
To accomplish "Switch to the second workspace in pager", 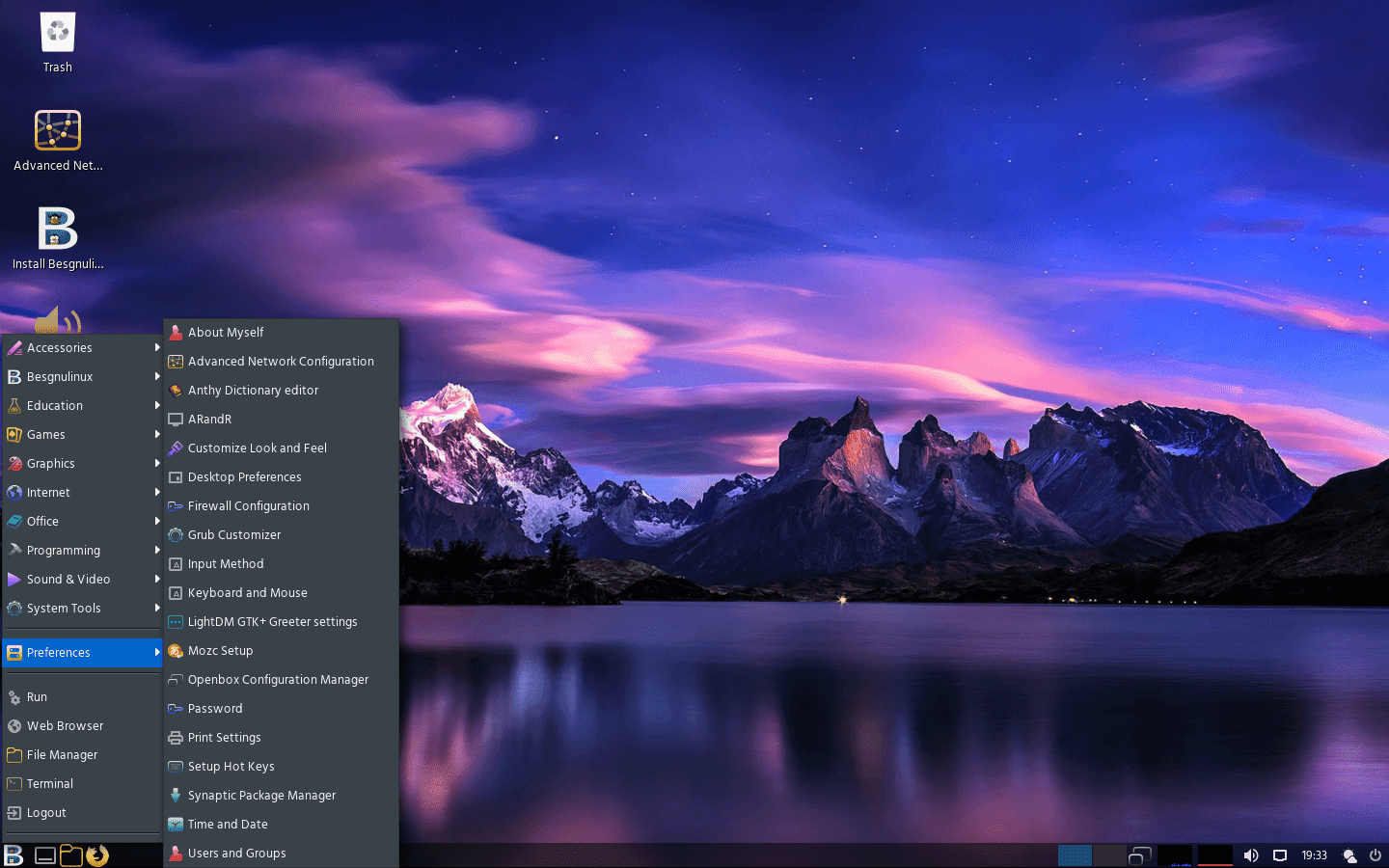I will pyautogui.click(x=1109, y=855).
